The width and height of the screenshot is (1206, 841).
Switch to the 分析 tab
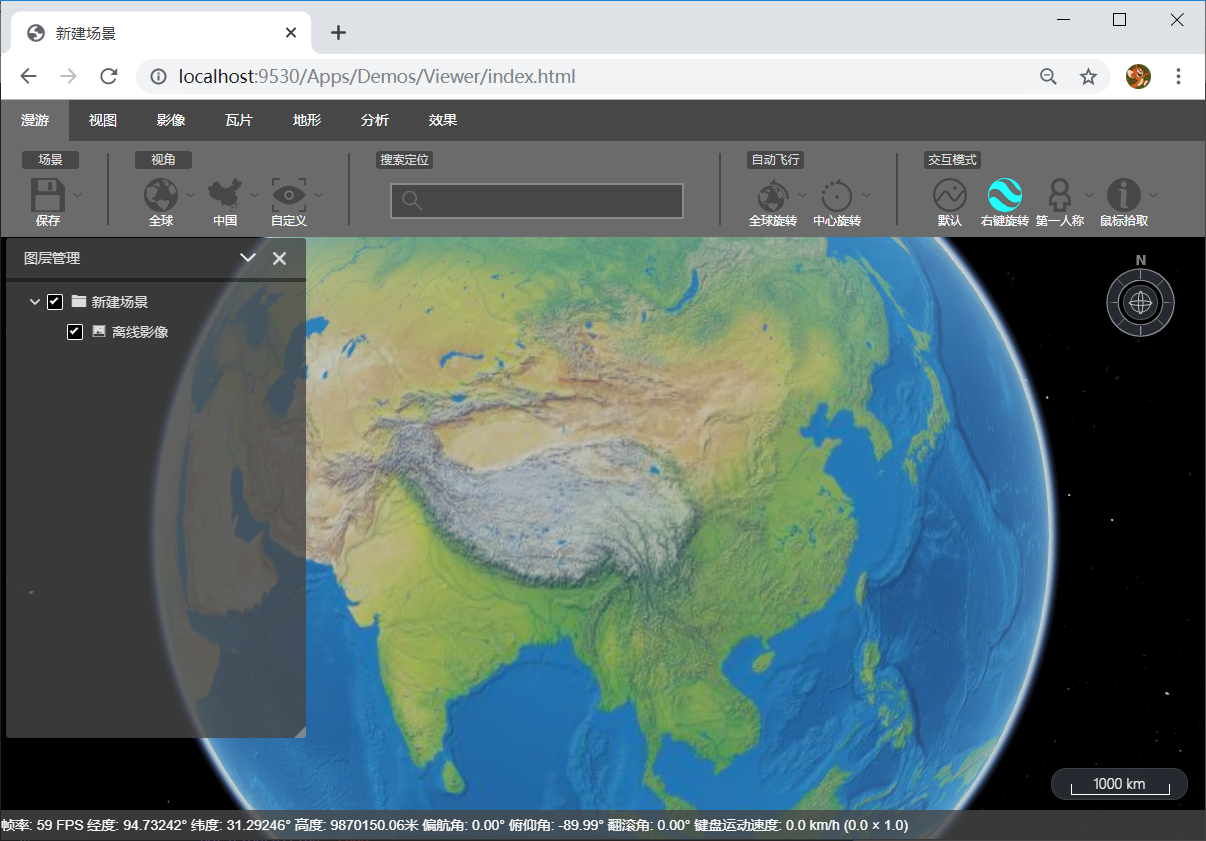(375, 120)
